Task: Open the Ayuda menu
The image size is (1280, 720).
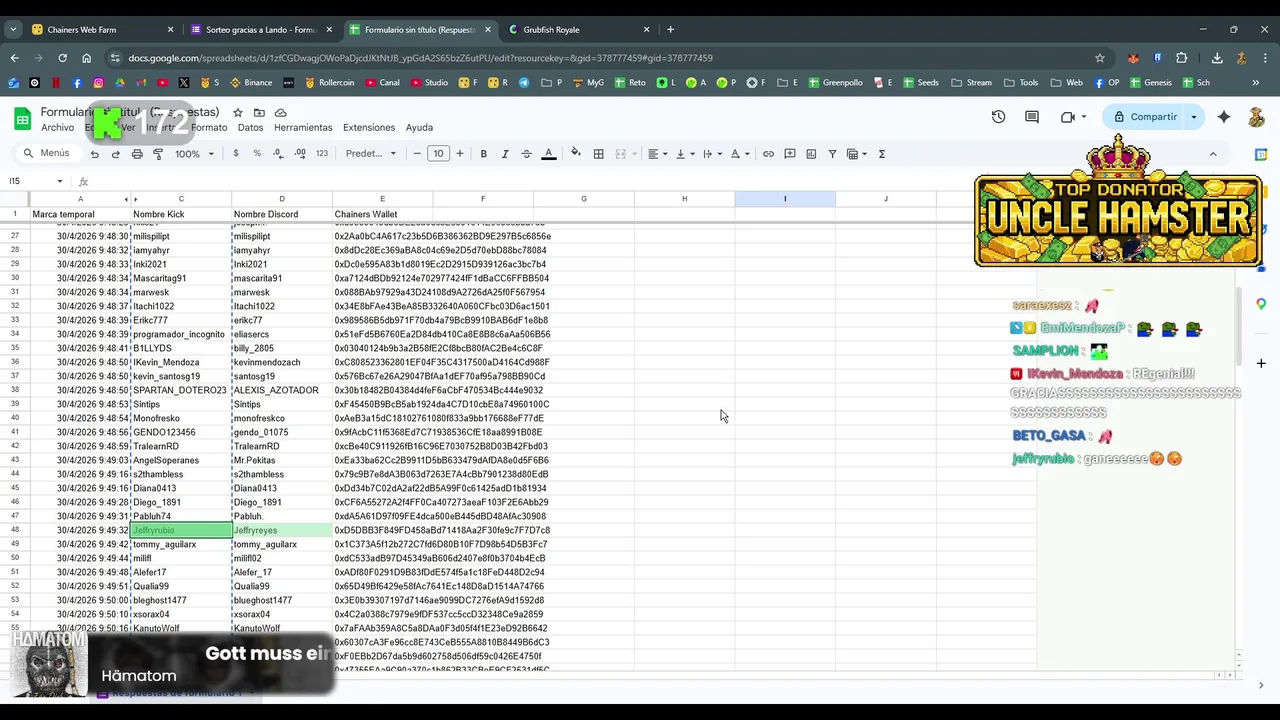Action: [x=419, y=128]
